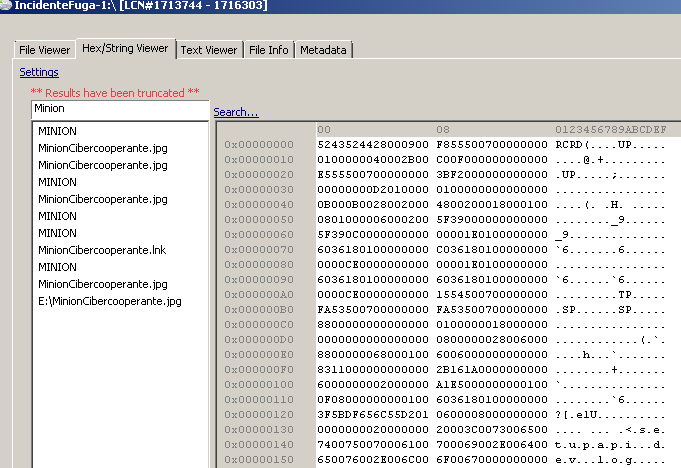
Task: Go to the File Info tab
Action: tap(268, 50)
